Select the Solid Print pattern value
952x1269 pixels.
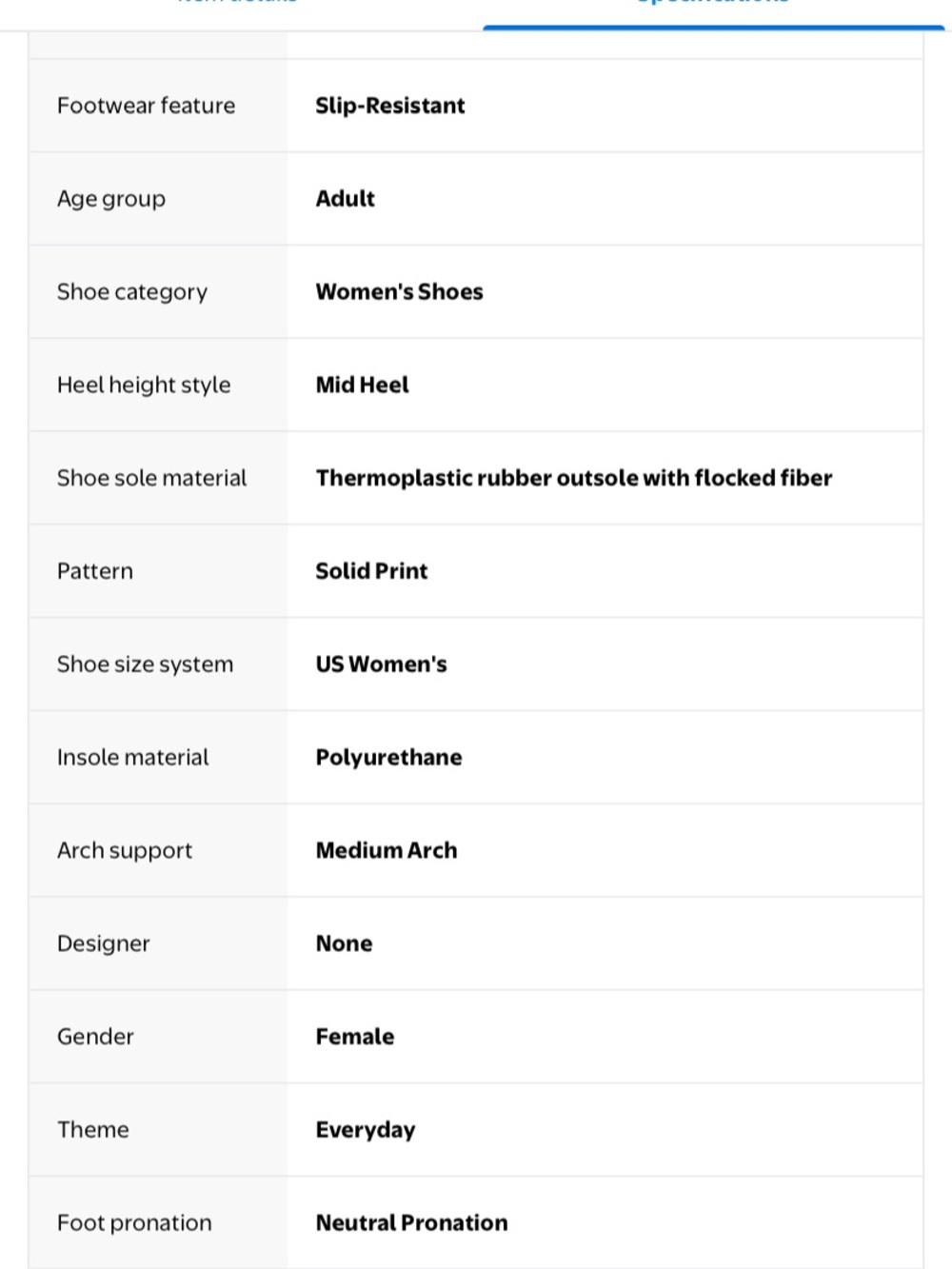point(372,571)
